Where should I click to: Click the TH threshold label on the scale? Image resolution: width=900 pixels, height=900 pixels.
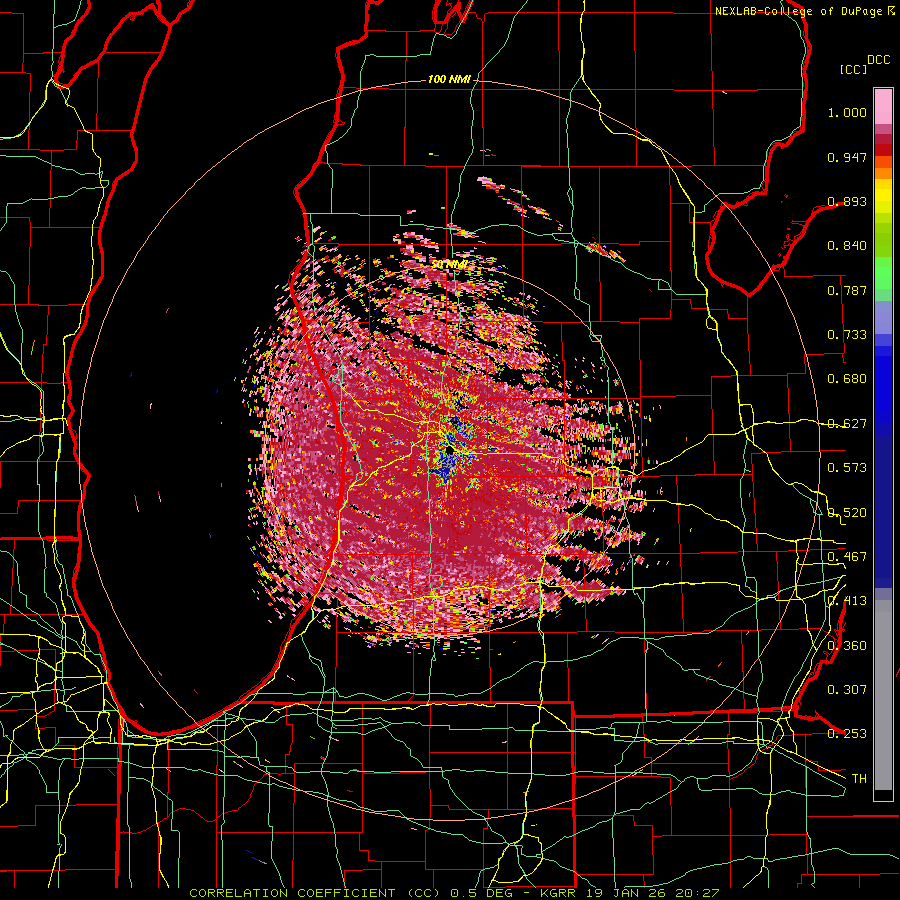tap(859, 779)
